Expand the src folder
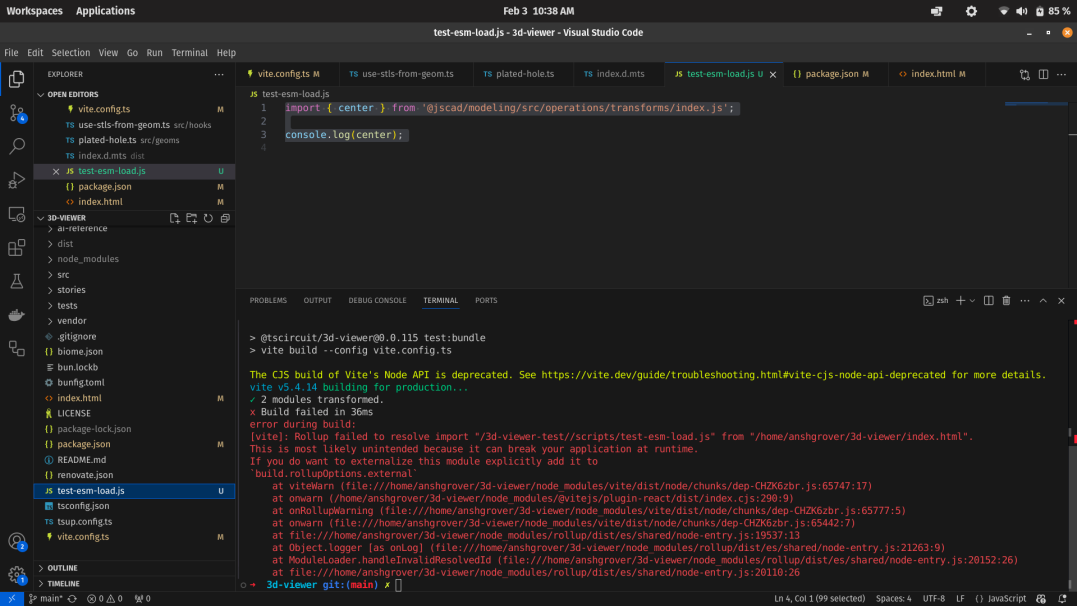This screenshot has height=606, width=1077. point(63,275)
